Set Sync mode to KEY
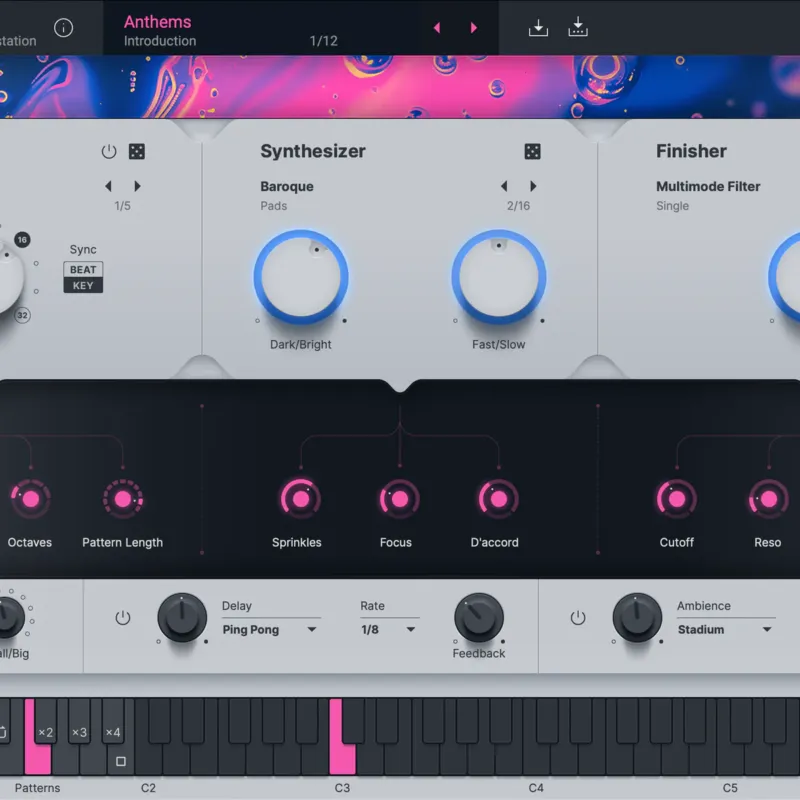Screen dimensions: 800x800 point(83,286)
